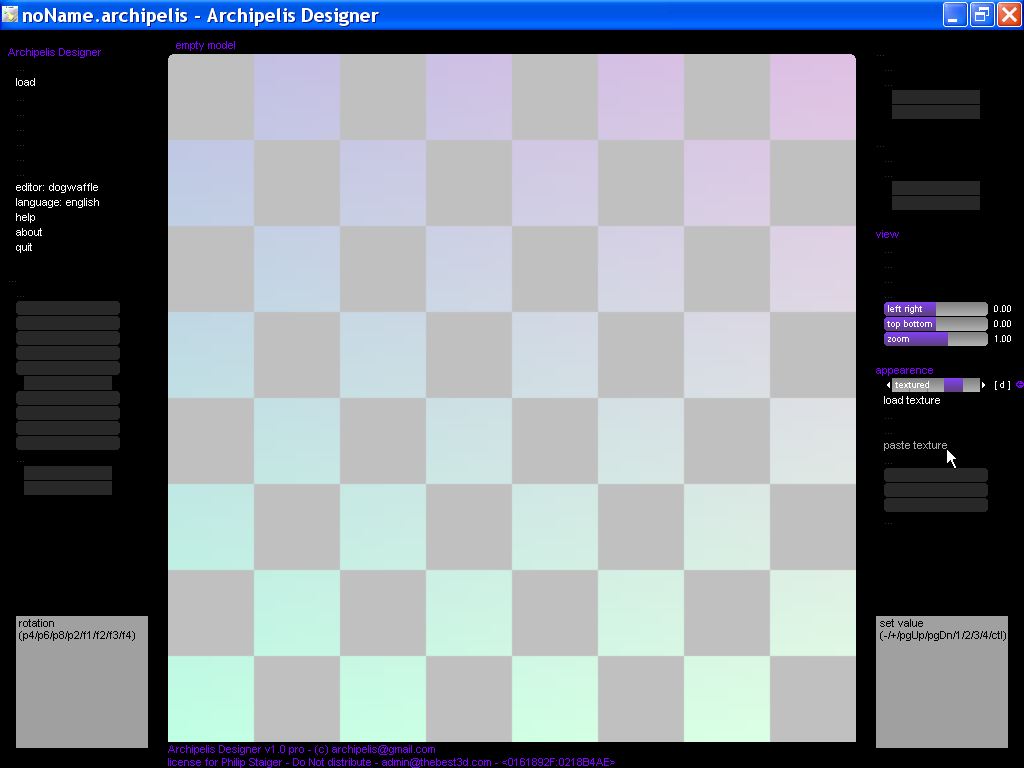Screen dimensions: 1024x768
Task: Click the load texture option
Action: (911, 400)
